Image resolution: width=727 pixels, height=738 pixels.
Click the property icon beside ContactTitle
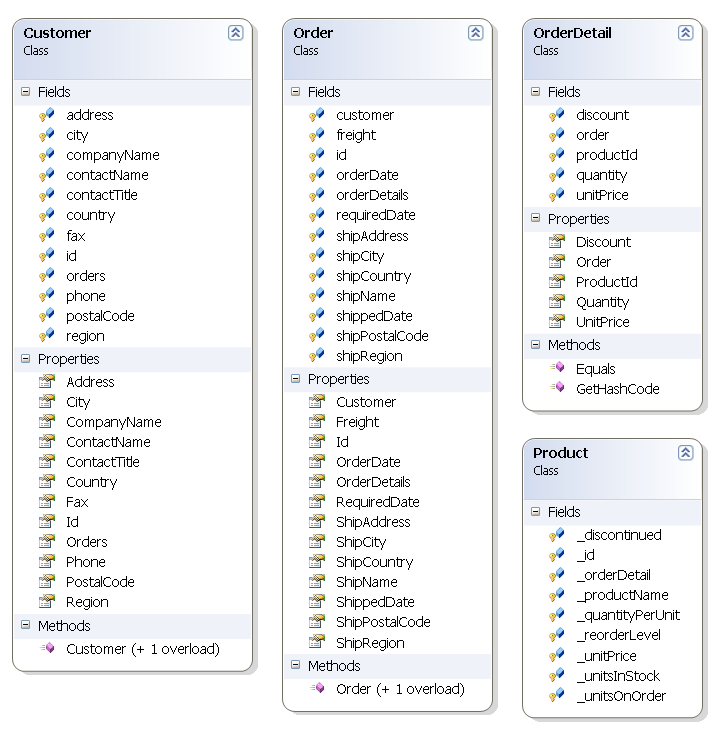click(47, 462)
